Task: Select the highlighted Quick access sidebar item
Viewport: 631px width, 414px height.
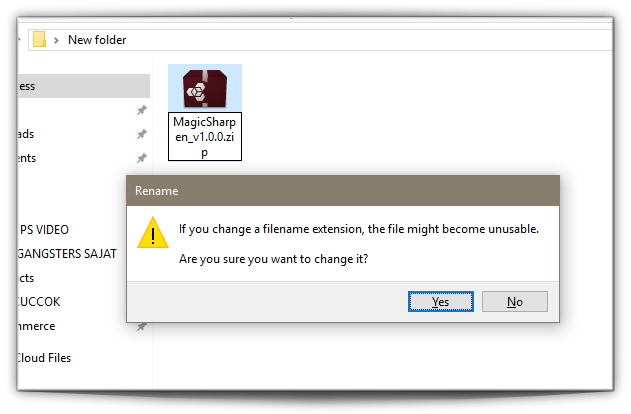Action: click(x=84, y=86)
